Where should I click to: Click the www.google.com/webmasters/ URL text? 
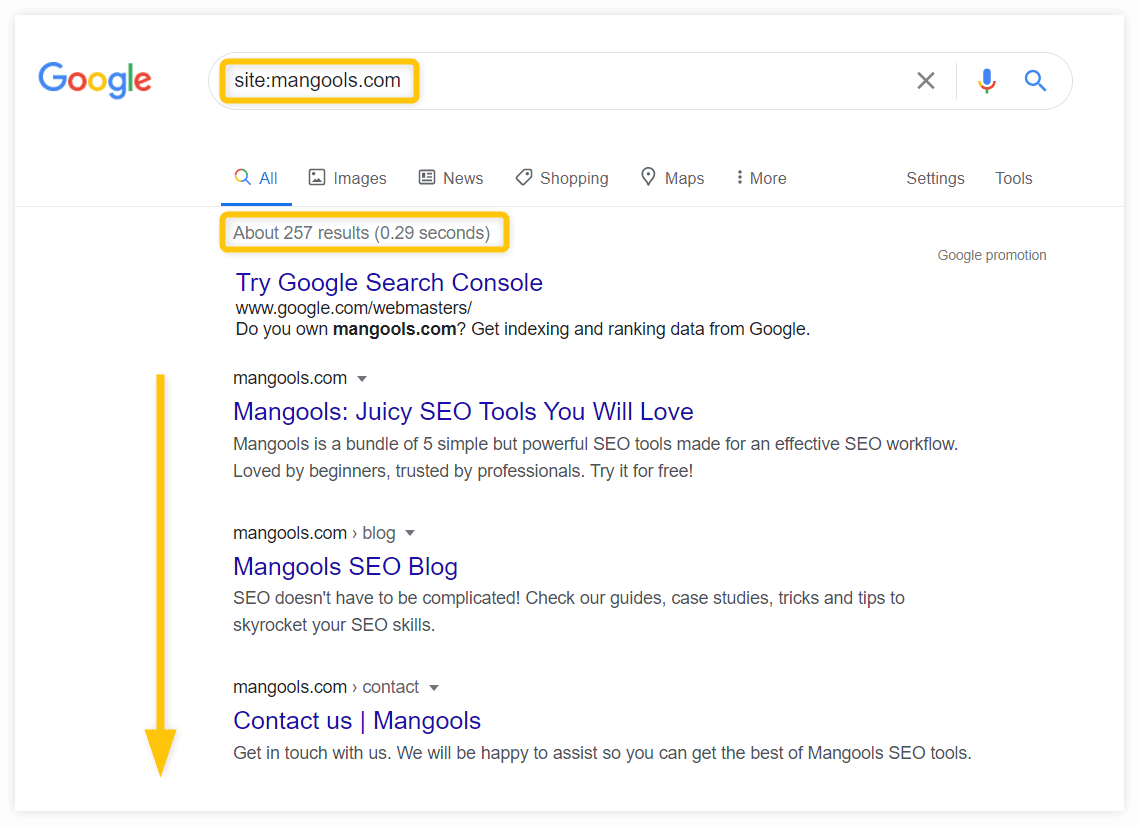(354, 308)
